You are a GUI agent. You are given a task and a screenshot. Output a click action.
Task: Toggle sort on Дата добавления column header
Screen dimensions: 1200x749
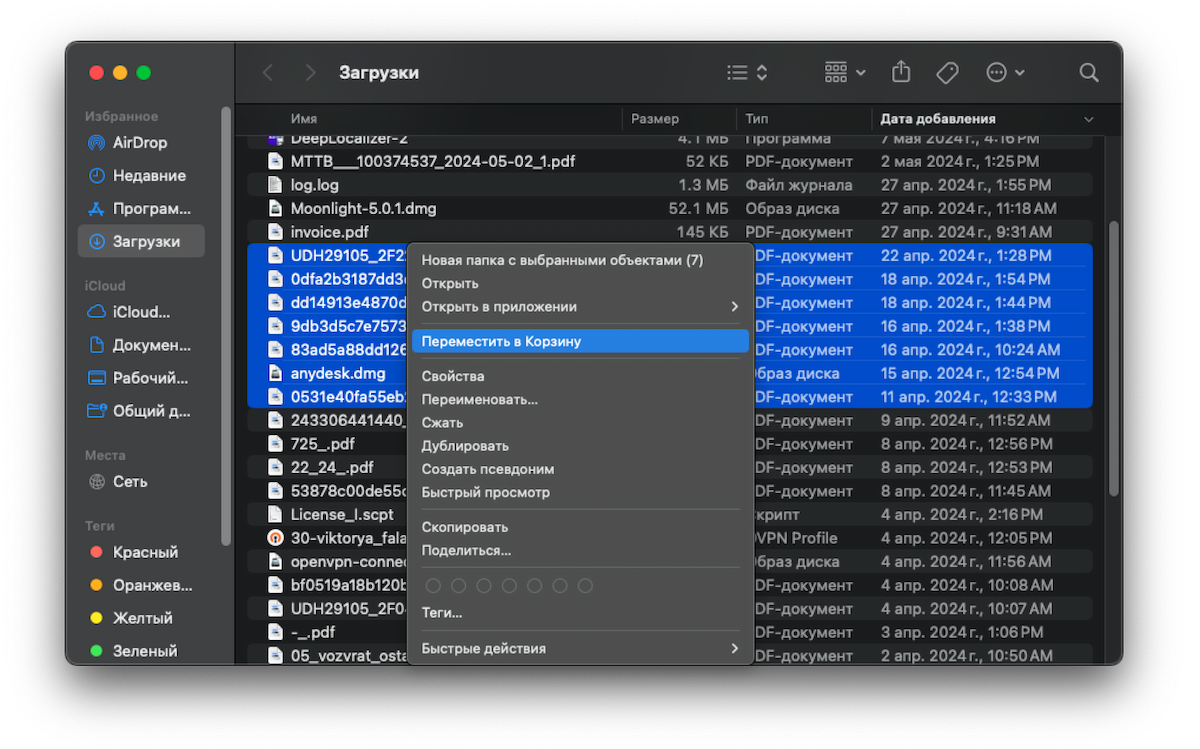click(988, 119)
